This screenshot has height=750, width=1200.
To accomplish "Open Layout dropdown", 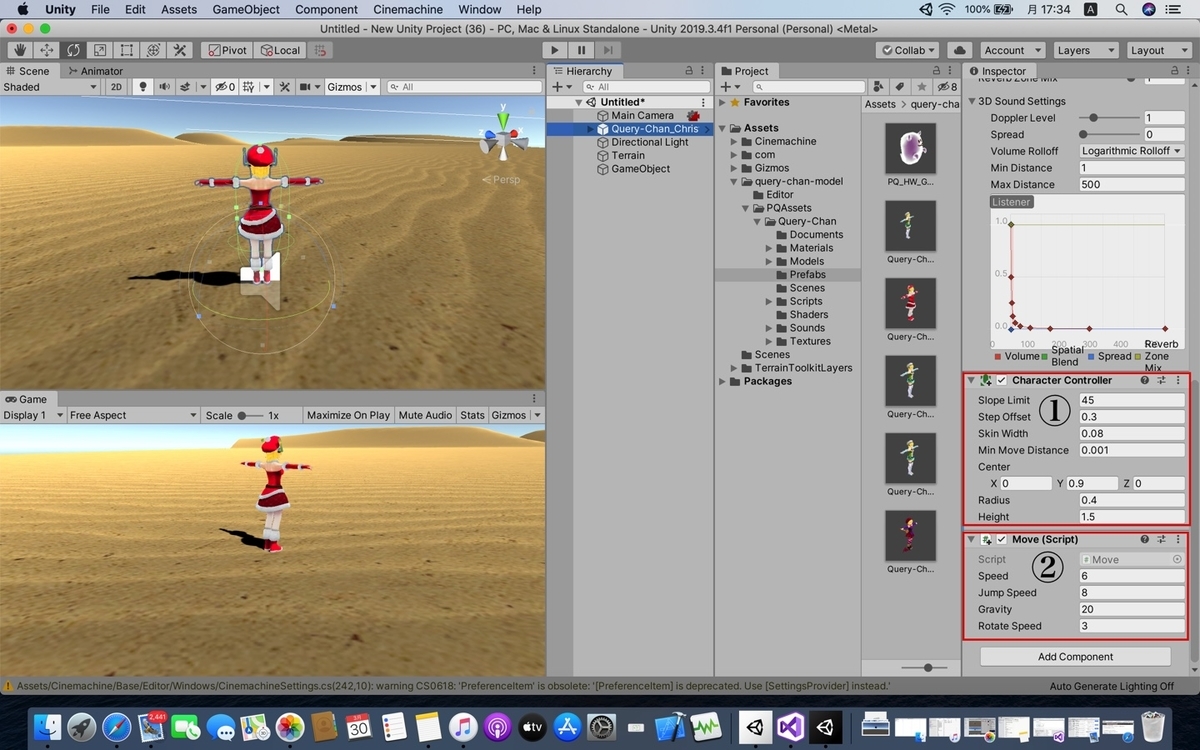I will 1158,50.
